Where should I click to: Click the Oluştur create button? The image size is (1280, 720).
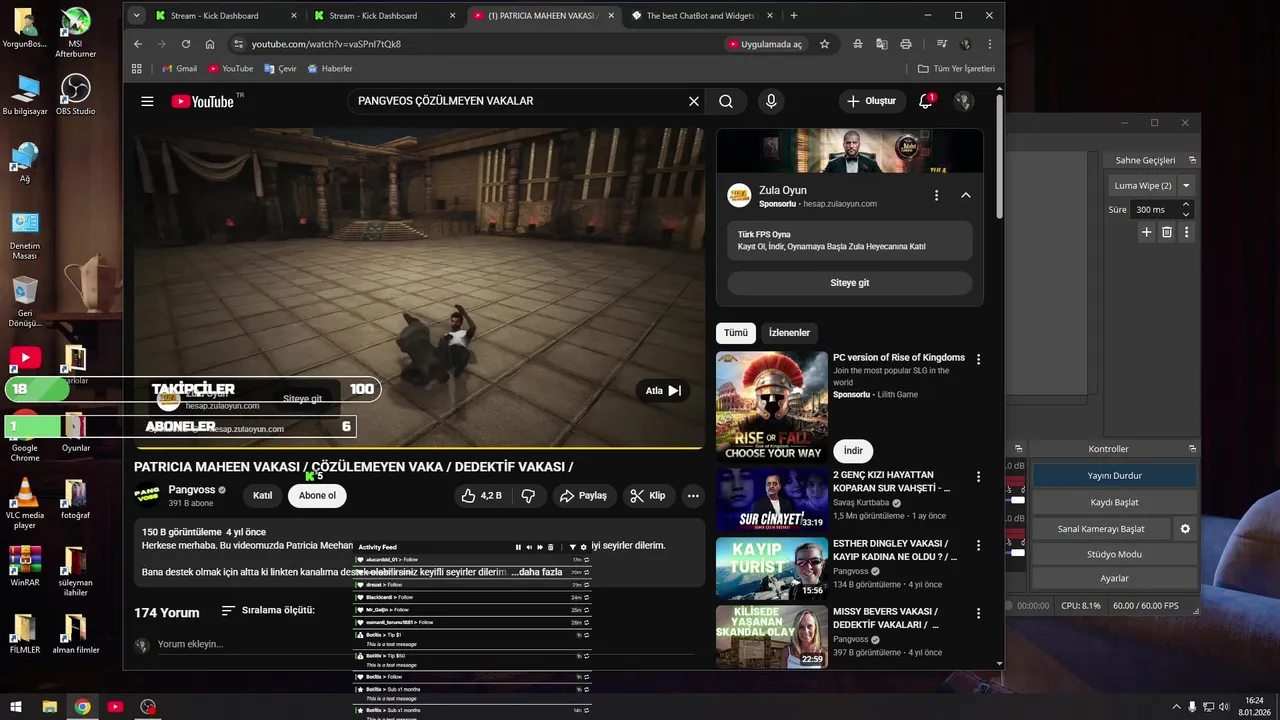[871, 101]
